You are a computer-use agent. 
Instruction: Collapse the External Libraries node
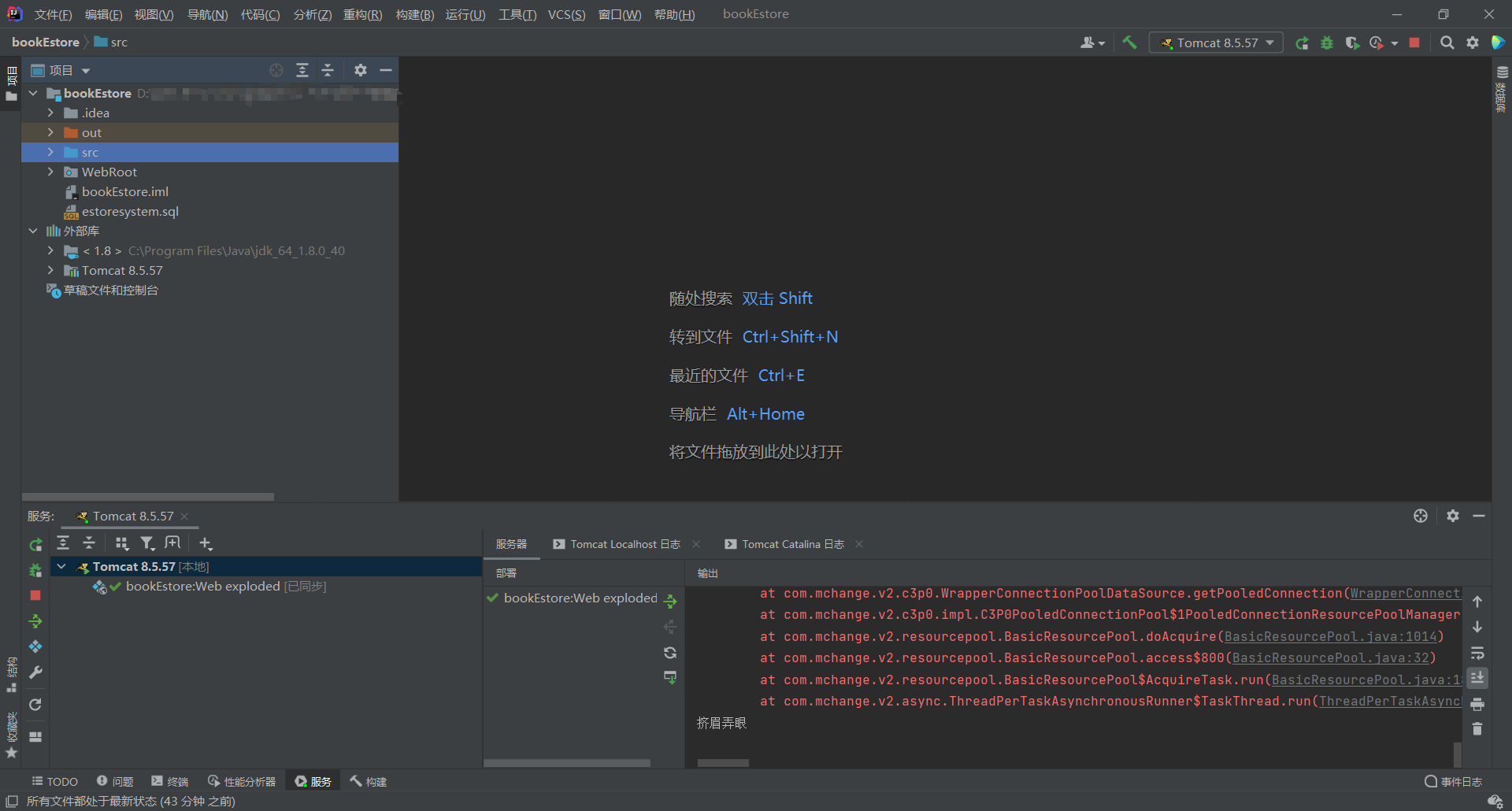(33, 231)
